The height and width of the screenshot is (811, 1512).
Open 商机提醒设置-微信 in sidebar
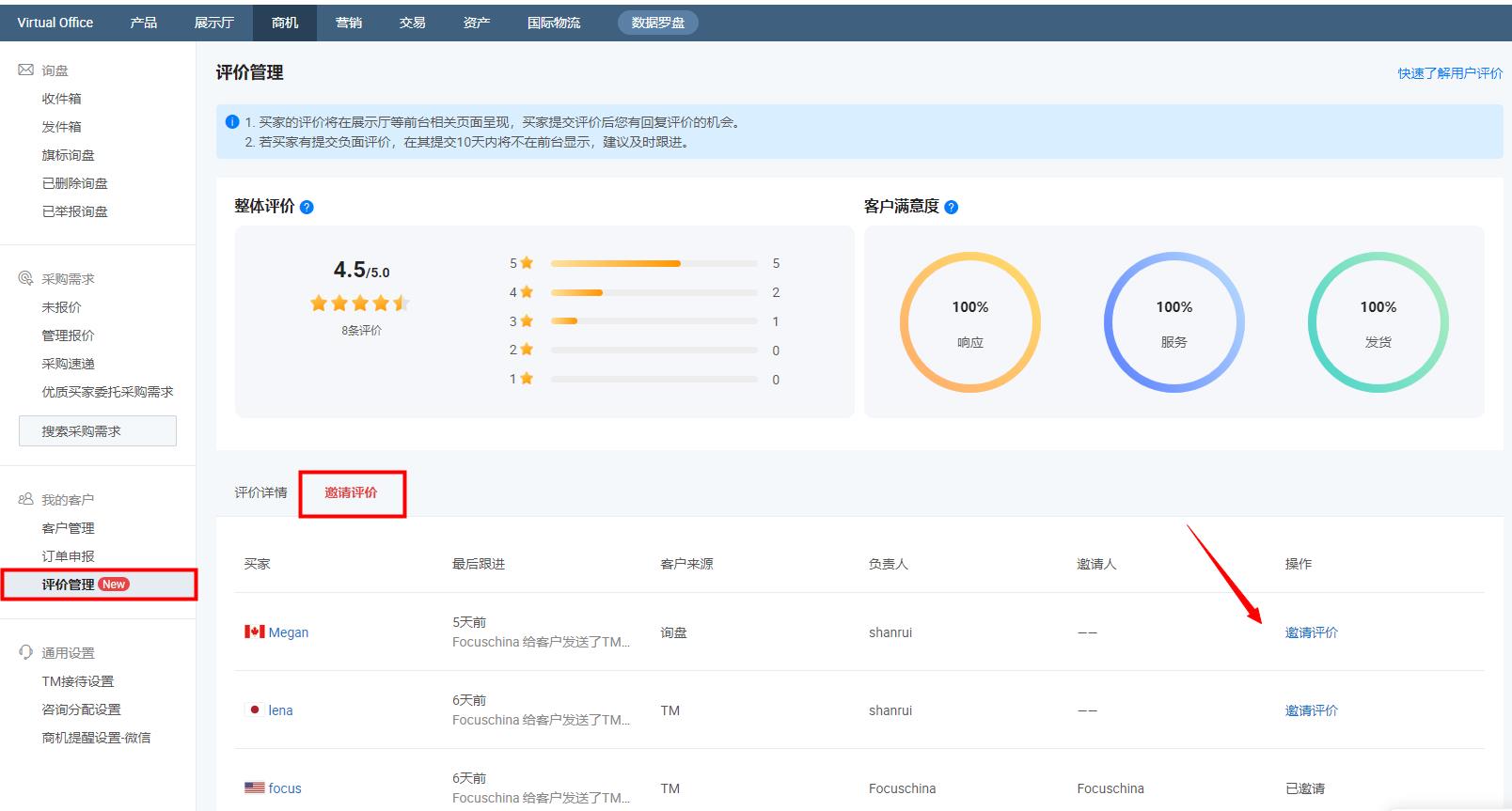pos(96,738)
